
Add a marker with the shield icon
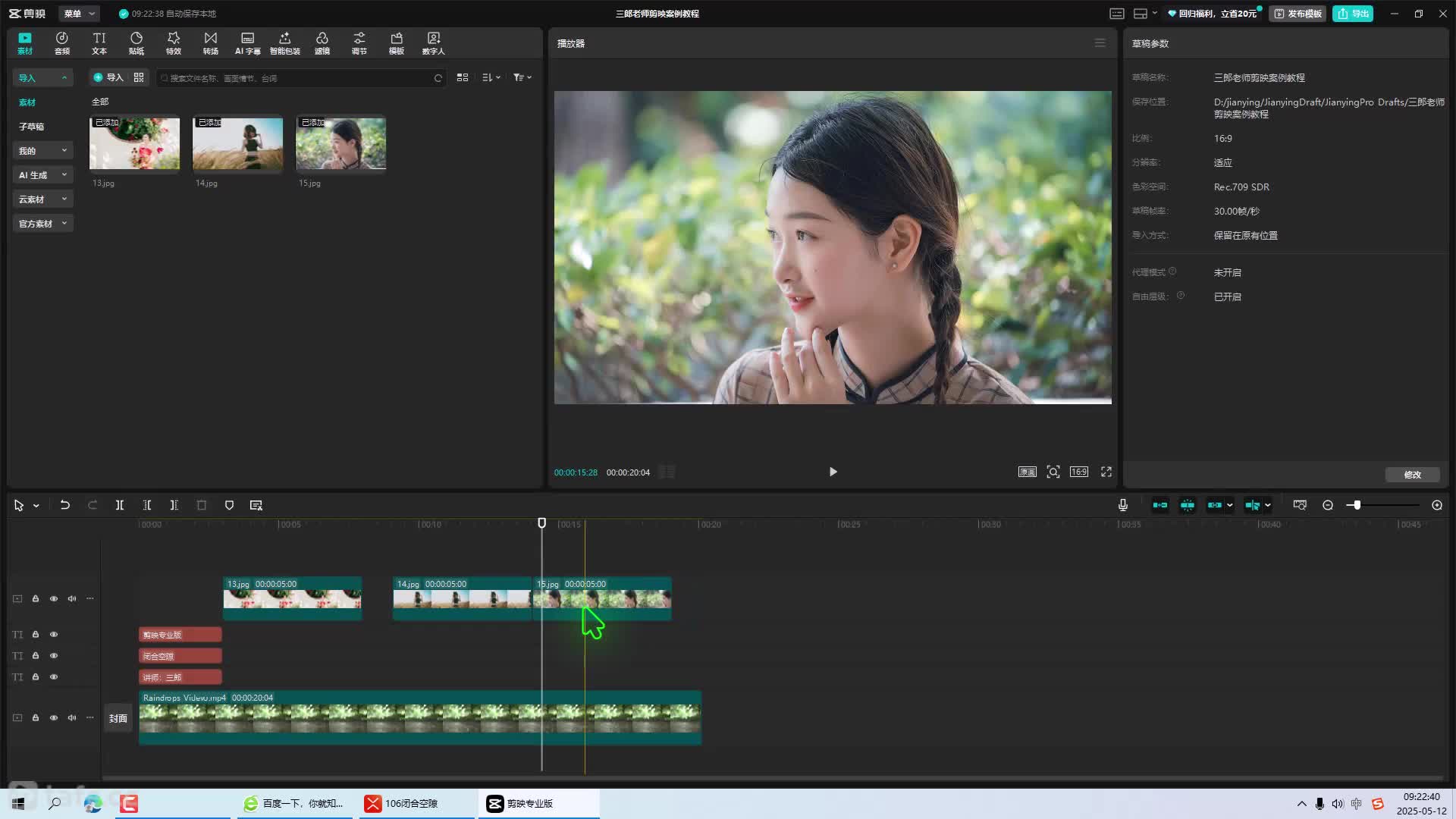point(229,505)
